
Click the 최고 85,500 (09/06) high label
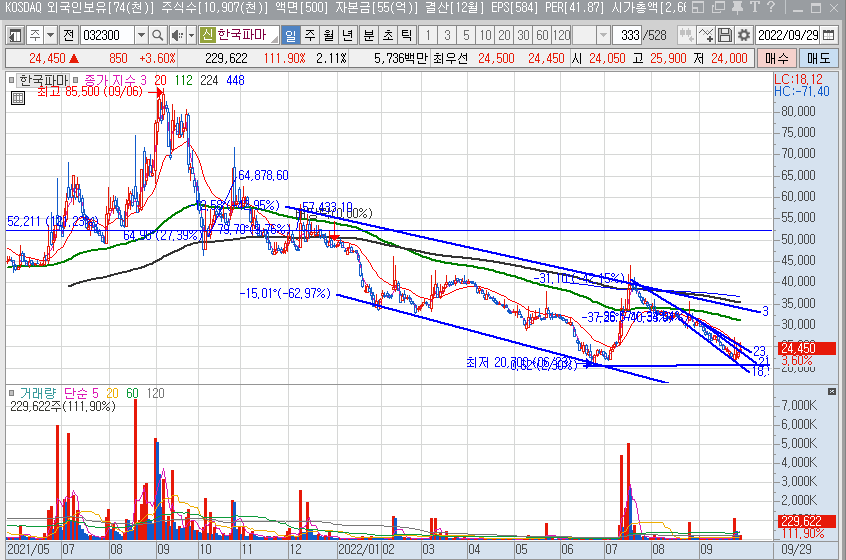[x=90, y=92]
